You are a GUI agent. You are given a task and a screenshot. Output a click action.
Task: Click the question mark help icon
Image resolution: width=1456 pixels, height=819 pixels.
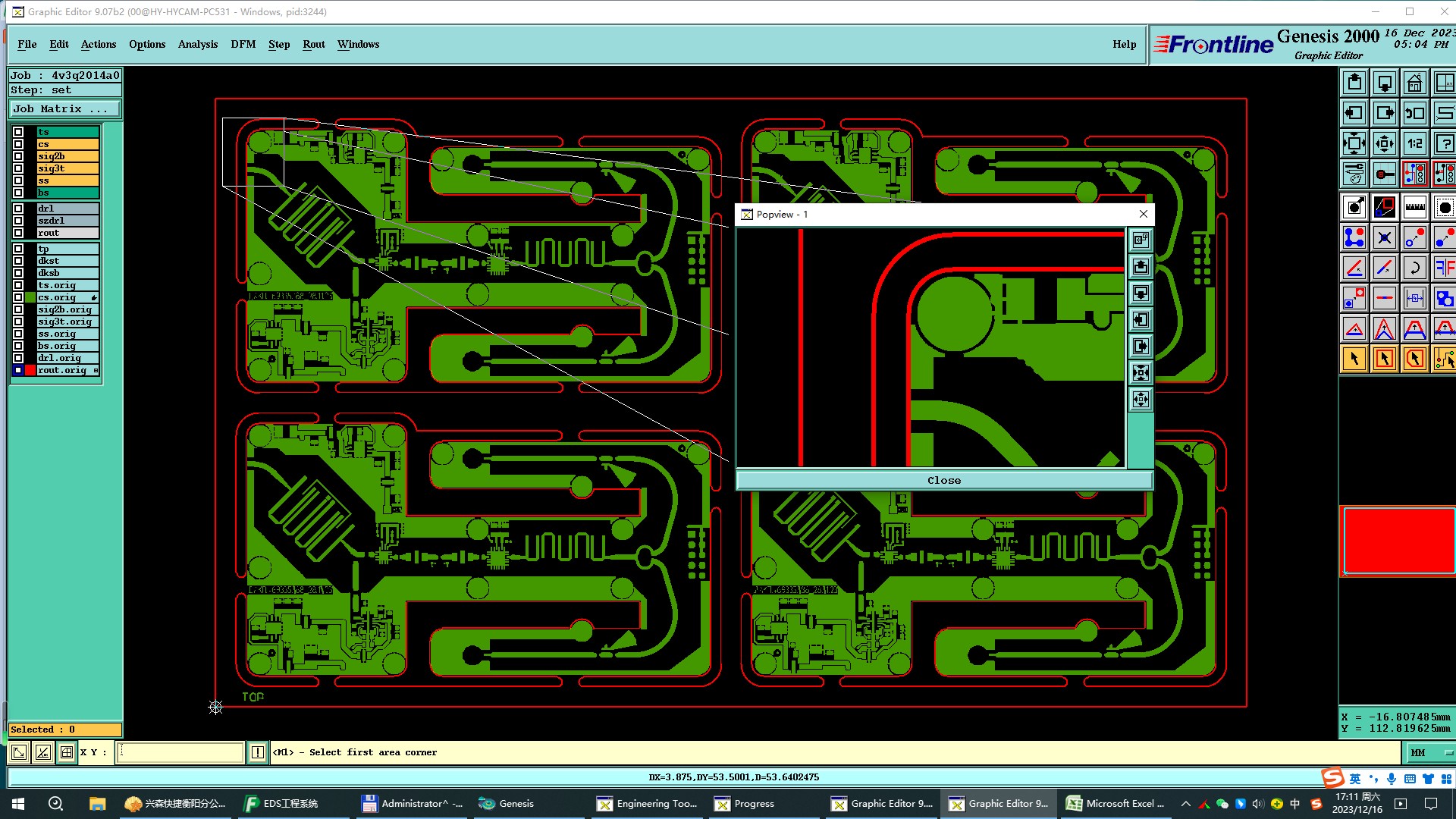point(1444,143)
